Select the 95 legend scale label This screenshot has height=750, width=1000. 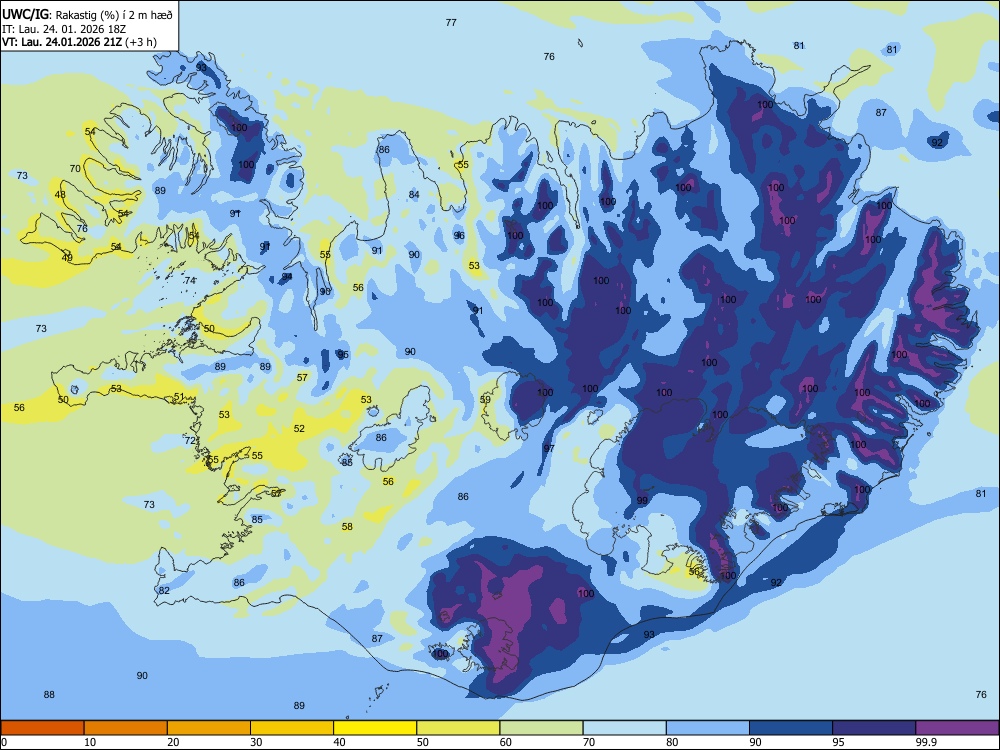coord(838,742)
